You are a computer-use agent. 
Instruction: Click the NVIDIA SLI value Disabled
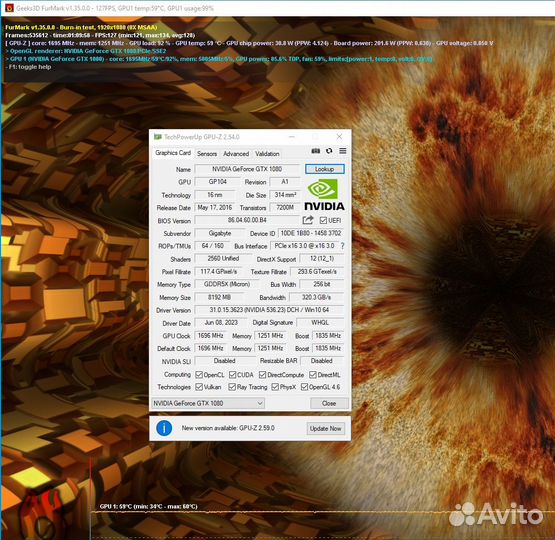coord(225,361)
